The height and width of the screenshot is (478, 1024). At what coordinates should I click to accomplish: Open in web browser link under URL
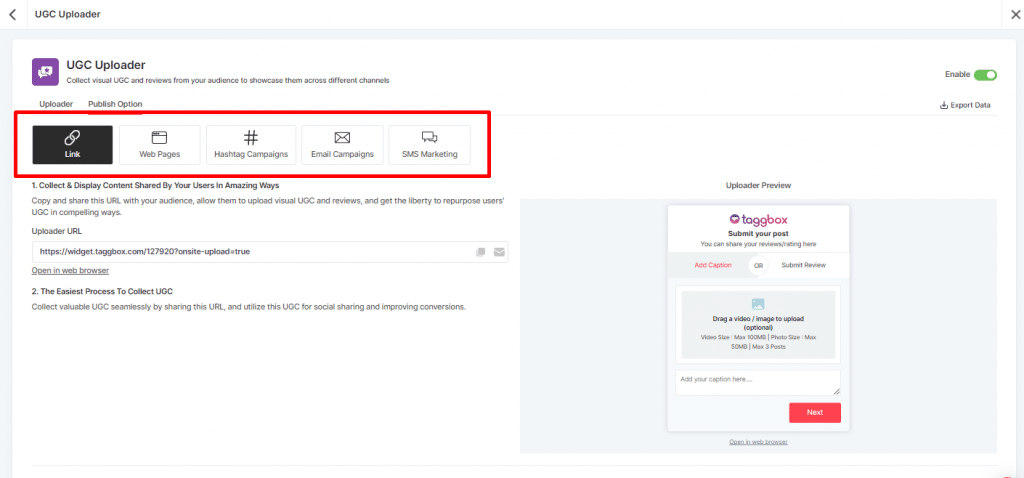(x=70, y=271)
